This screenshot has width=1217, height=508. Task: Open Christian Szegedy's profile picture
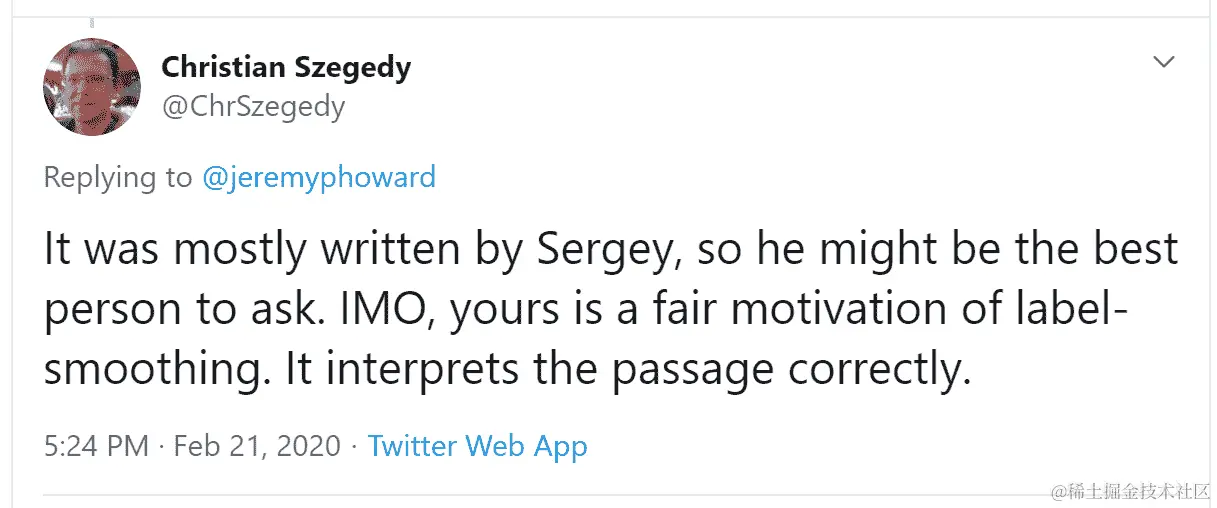pyautogui.click(x=91, y=86)
